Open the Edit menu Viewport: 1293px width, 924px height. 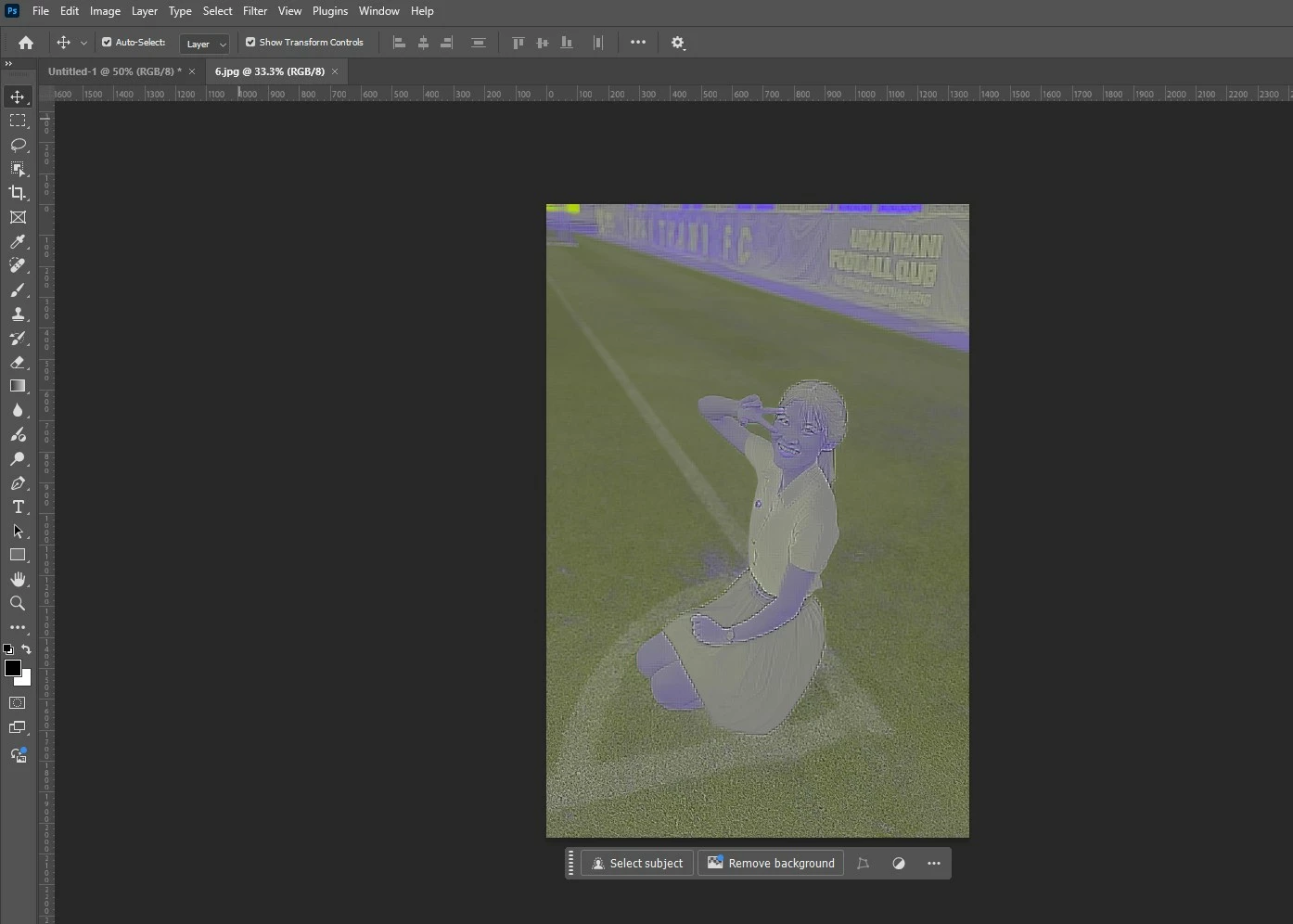[70, 11]
